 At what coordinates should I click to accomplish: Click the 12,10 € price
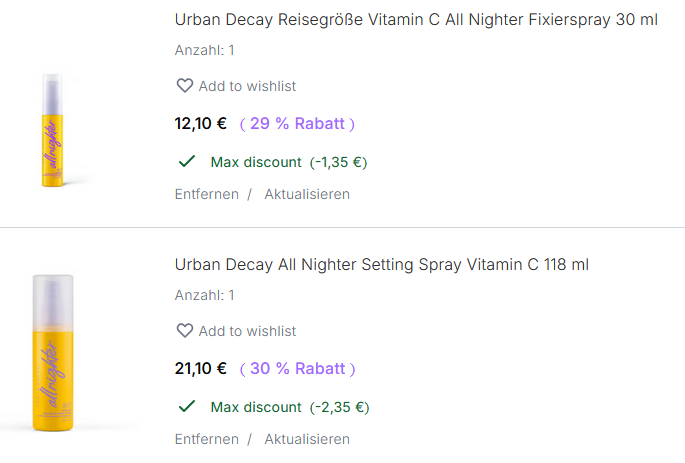[x=201, y=124]
